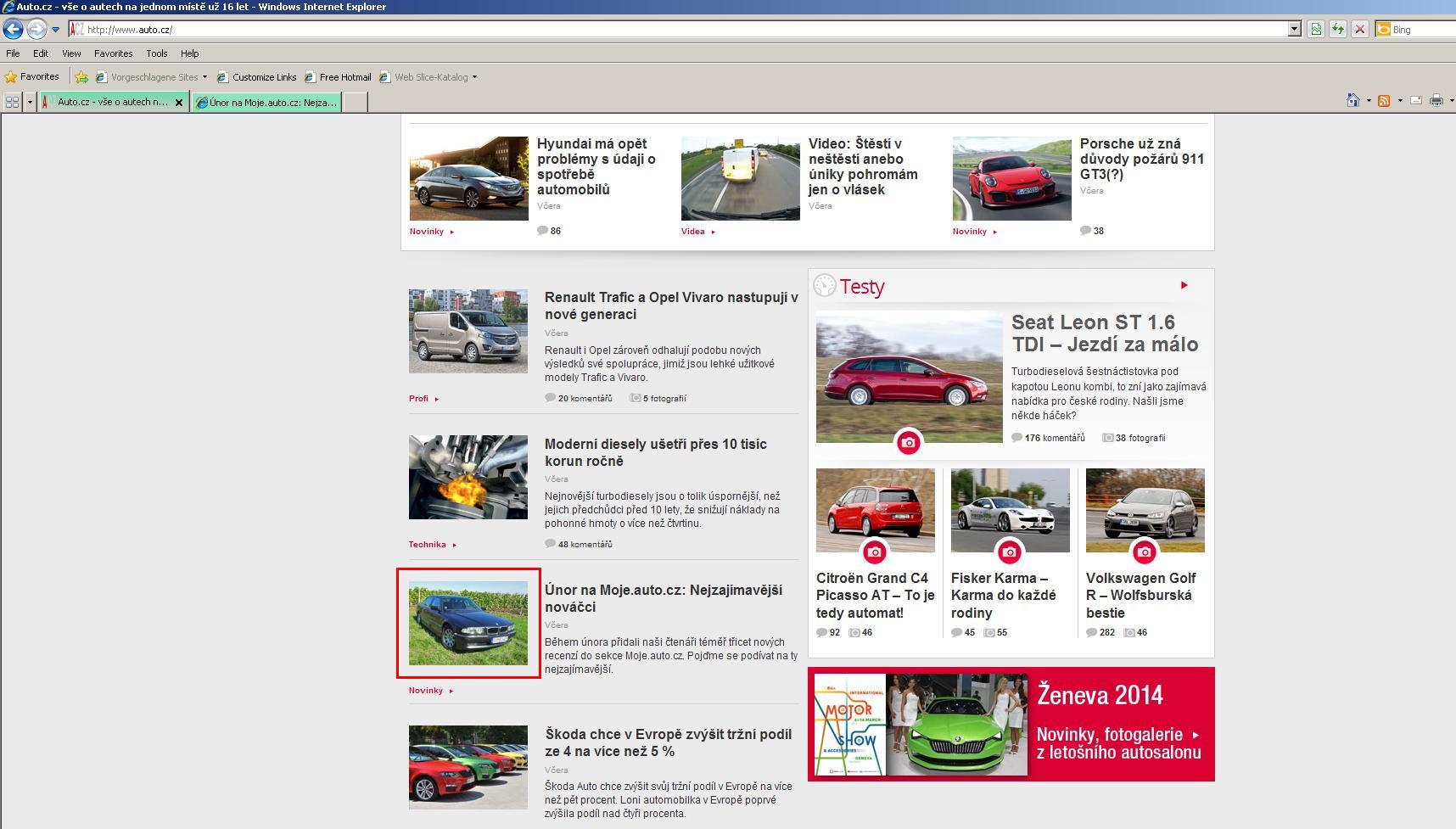Click Add to Favorites Bar star icon
1456x829 pixels.
[x=81, y=77]
